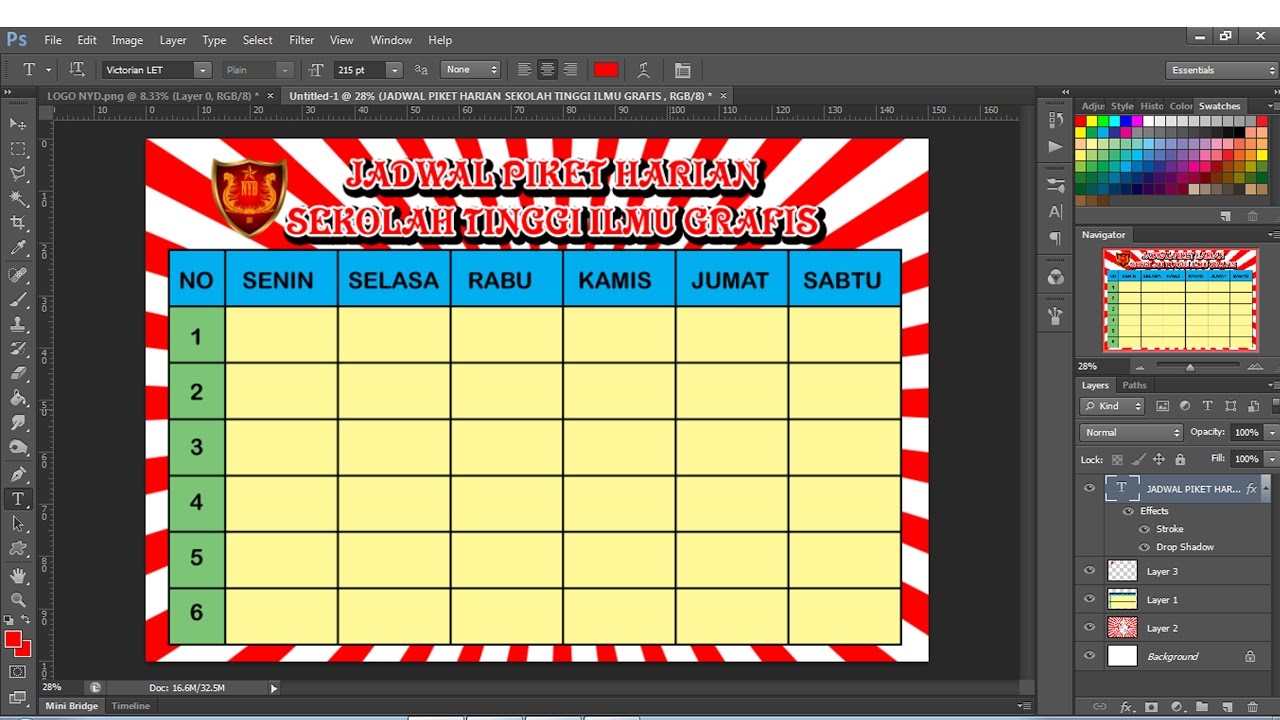
Task: Click the delete layer trash icon
Action: 1254,707
